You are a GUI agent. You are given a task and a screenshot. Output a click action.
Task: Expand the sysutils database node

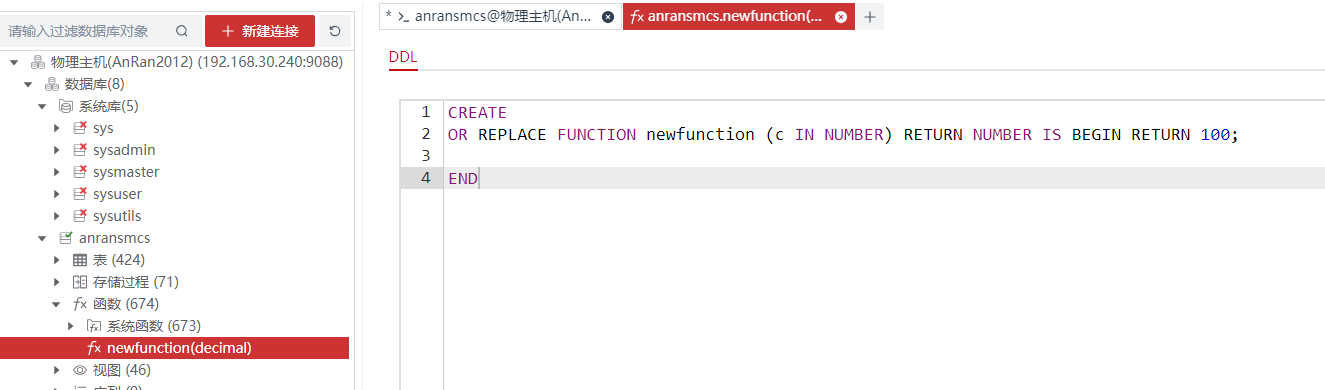coord(57,216)
